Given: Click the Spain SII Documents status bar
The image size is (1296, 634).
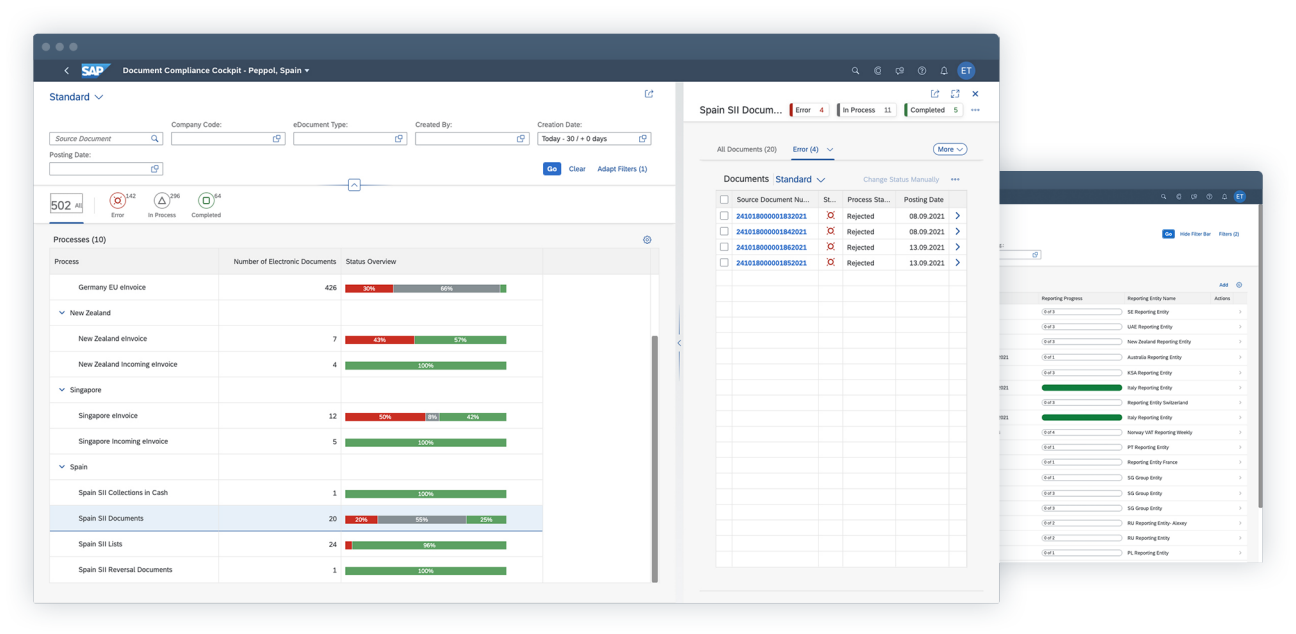Looking at the screenshot, I should point(425,519).
